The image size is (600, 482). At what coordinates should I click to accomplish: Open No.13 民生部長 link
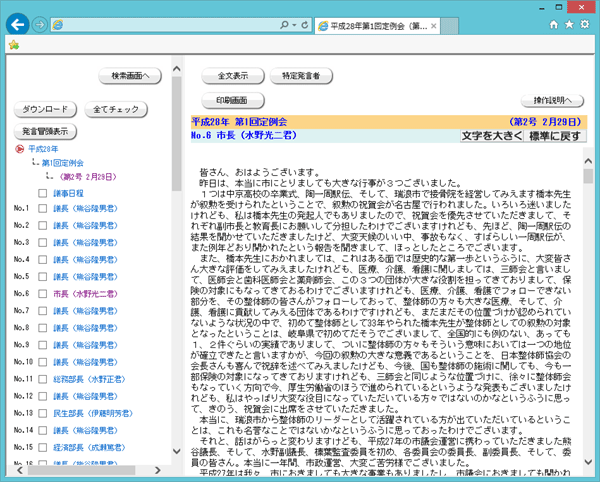(93, 413)
